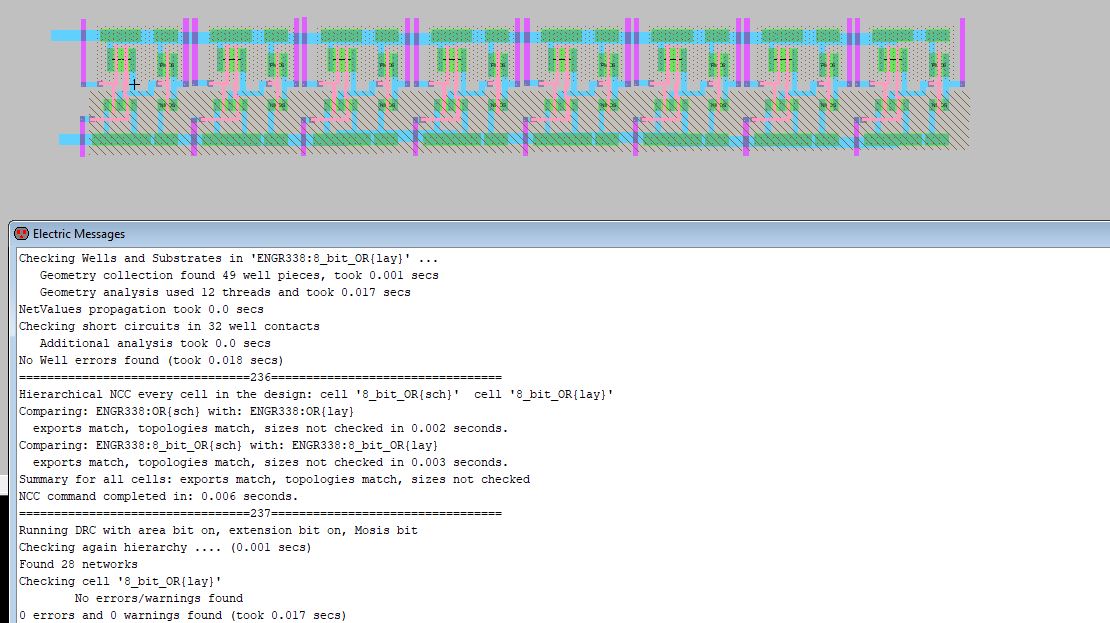Select the rightmost magenta vertical metal wire
The image size is (1110, 623).
(x=962, y=50)
